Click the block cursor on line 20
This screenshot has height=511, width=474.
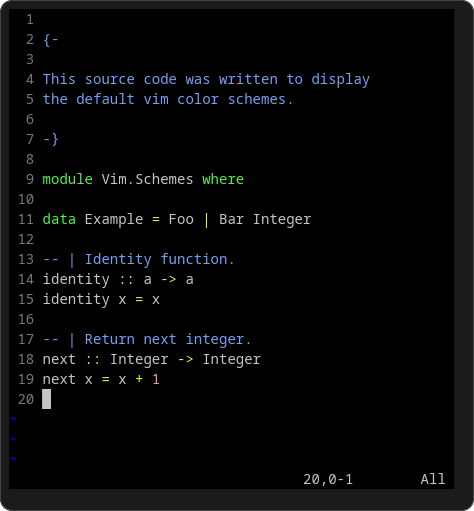click(x=47, y=399)
